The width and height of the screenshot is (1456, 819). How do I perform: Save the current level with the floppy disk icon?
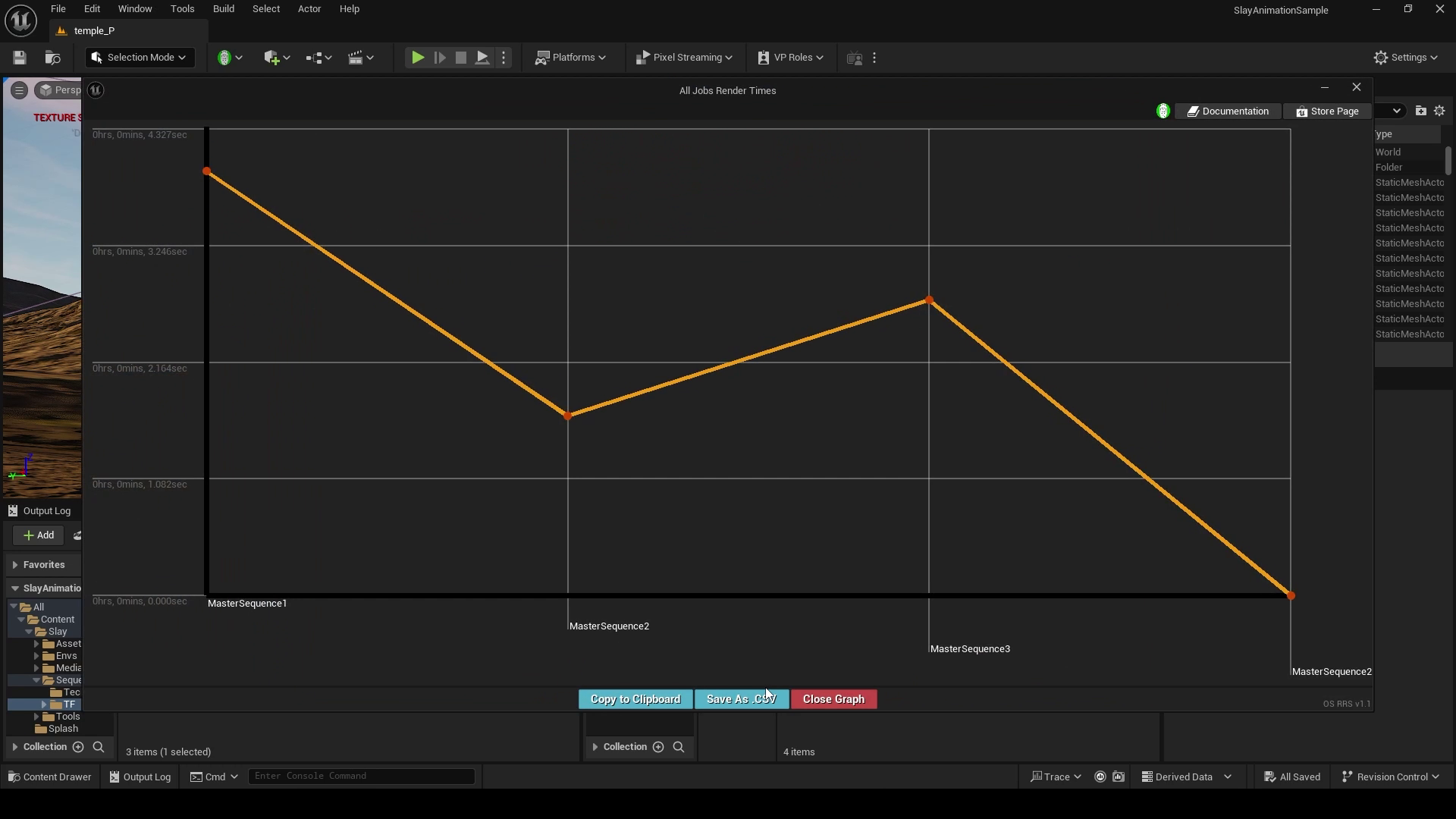point(20,58)
